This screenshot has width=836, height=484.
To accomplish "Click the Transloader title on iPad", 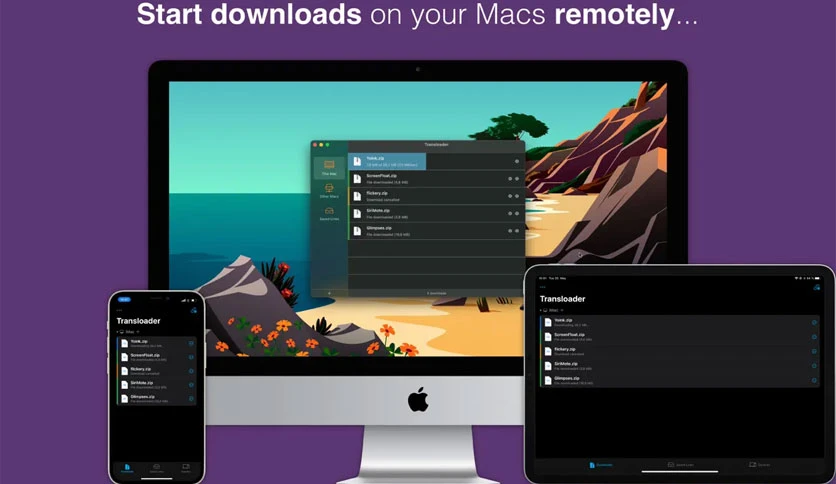I will point(562,299).
